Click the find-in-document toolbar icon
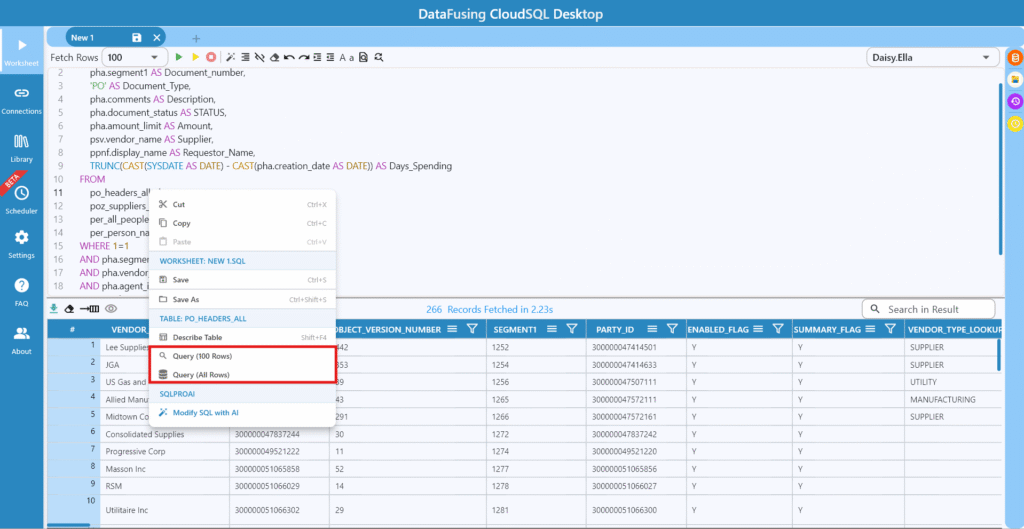 point(364,57)
